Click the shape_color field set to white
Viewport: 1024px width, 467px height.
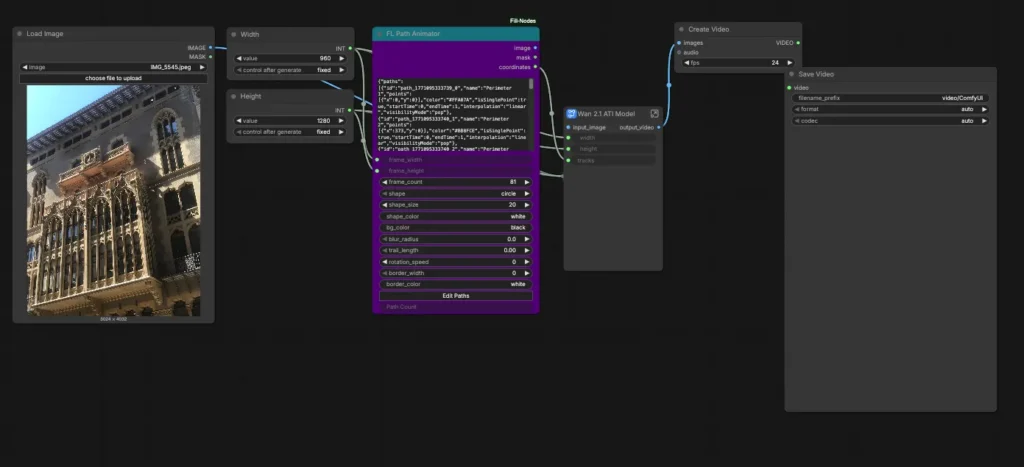click(x=456, y=216)
